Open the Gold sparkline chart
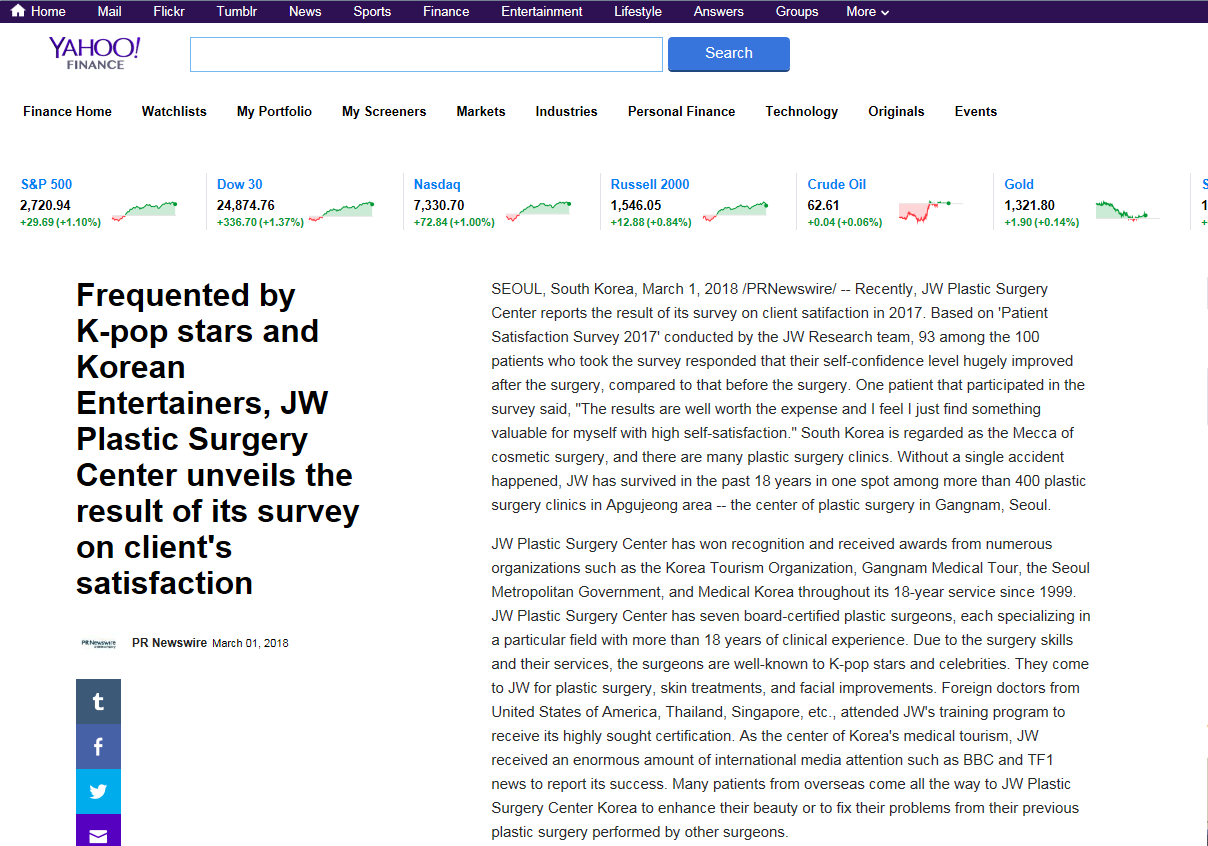The width and height of the screenshot is (1208, 846). [x=1128, y=210]
